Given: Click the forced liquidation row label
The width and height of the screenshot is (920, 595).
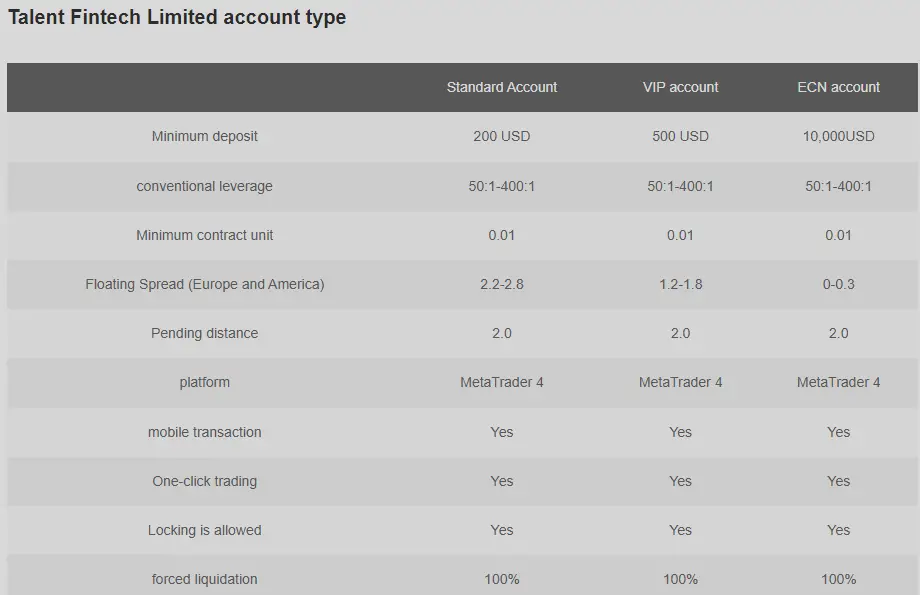Looking at the screenshot, I should 205,579.
